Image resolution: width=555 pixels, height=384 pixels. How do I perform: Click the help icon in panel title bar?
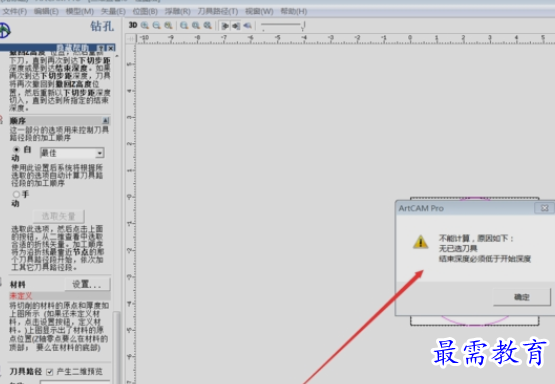coord(101,48)
